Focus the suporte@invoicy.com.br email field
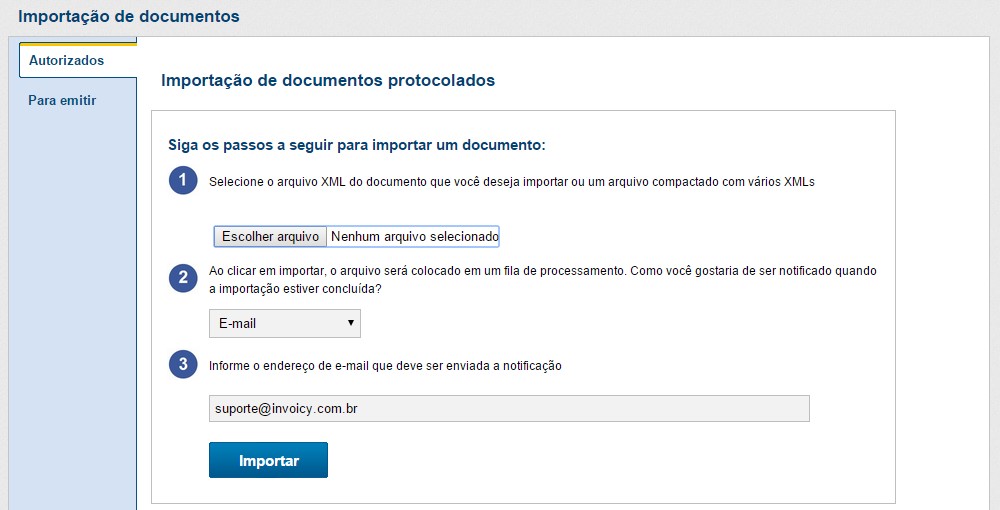Viewport: 1000px width, 510px height. click(508, 409)
